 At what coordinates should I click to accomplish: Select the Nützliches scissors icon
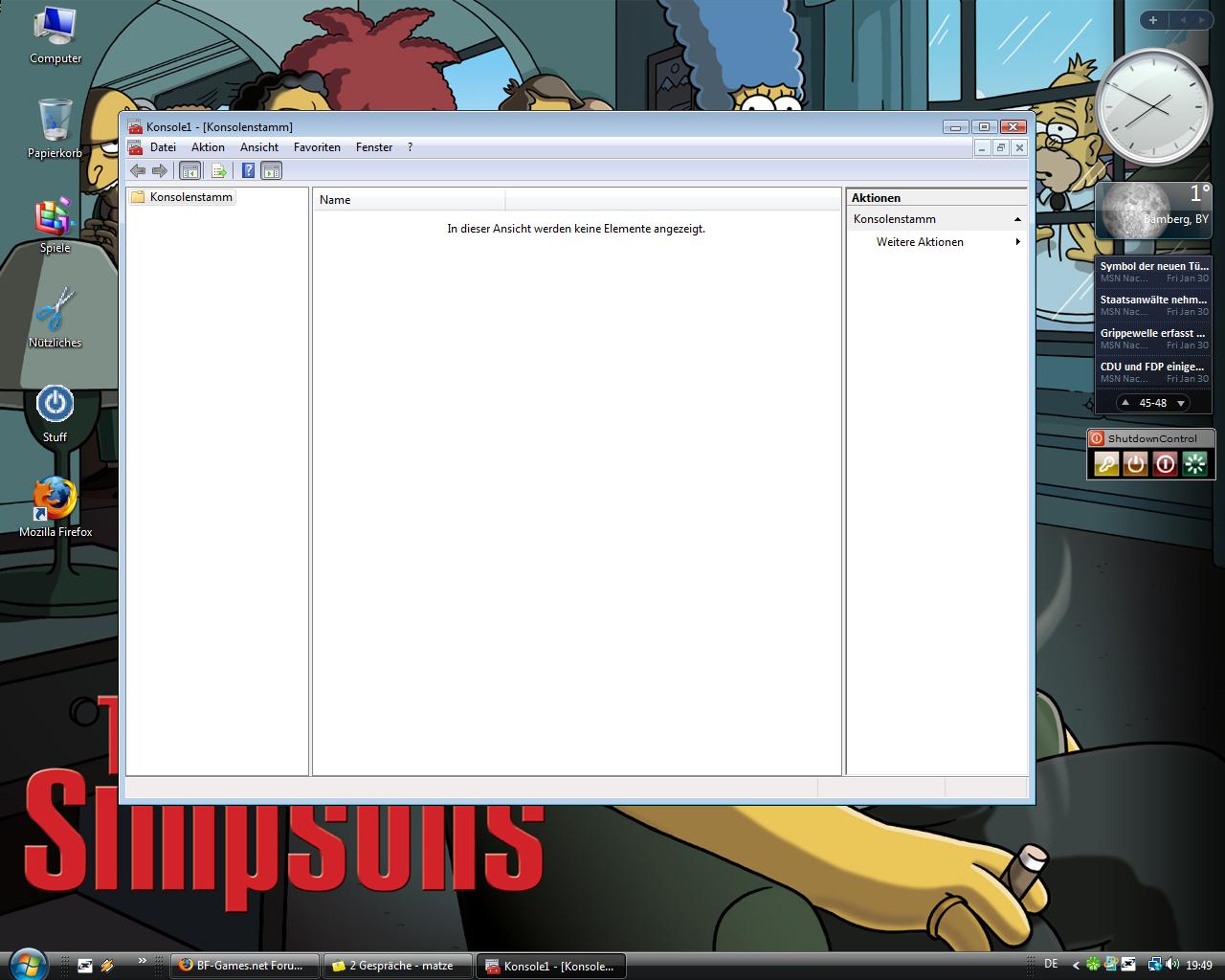55,318
